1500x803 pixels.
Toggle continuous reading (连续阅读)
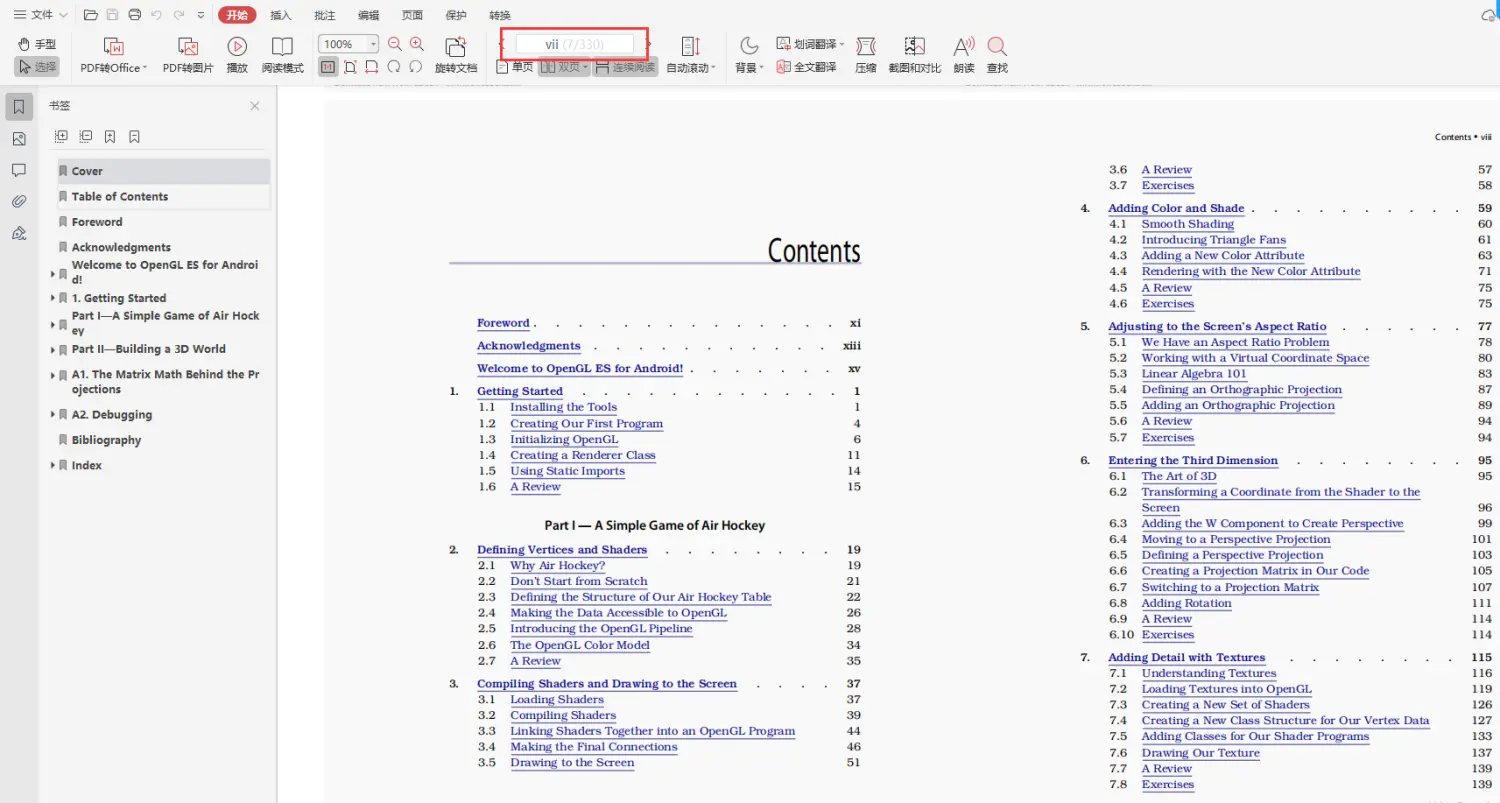coord(625,67)
